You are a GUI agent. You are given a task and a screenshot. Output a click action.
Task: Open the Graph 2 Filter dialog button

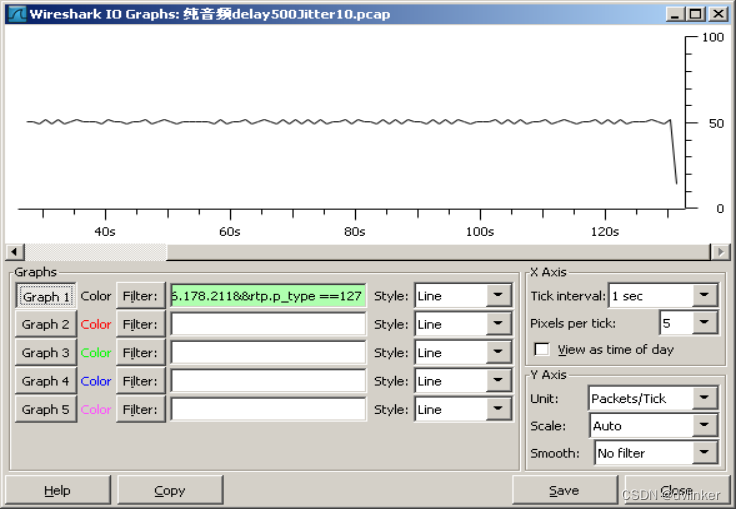(x=140, y=324)
